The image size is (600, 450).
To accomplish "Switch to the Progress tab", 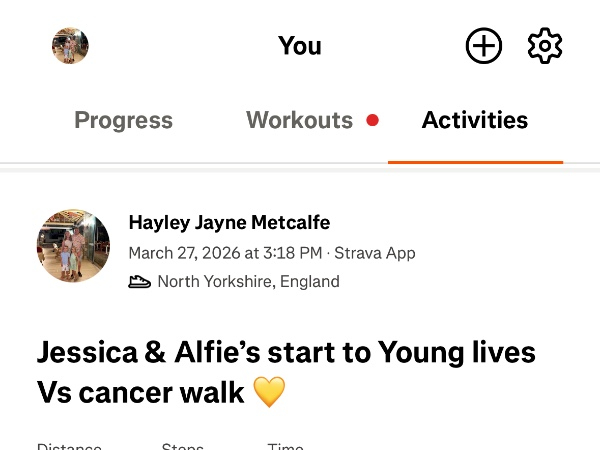I will click(123, 121).
